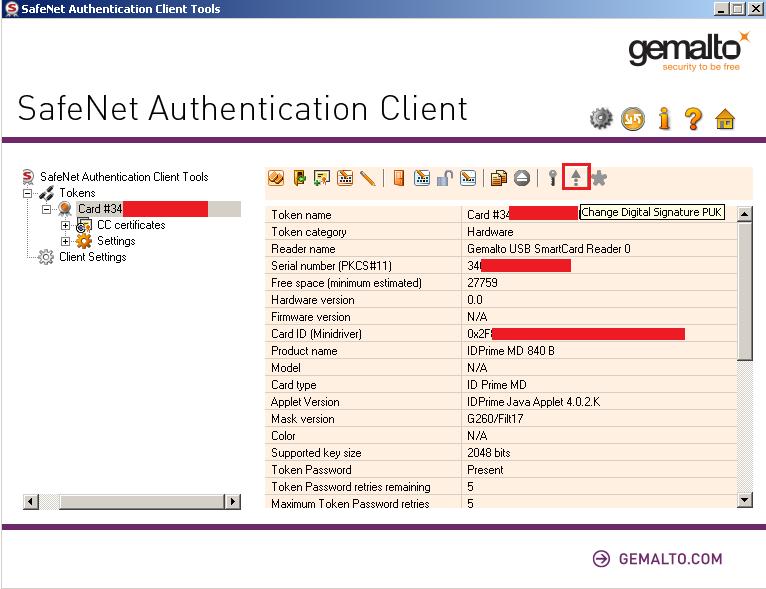Click the "Firmware version" row label
The height and width of the screenshot is (589, 766).
click(311, 317)
